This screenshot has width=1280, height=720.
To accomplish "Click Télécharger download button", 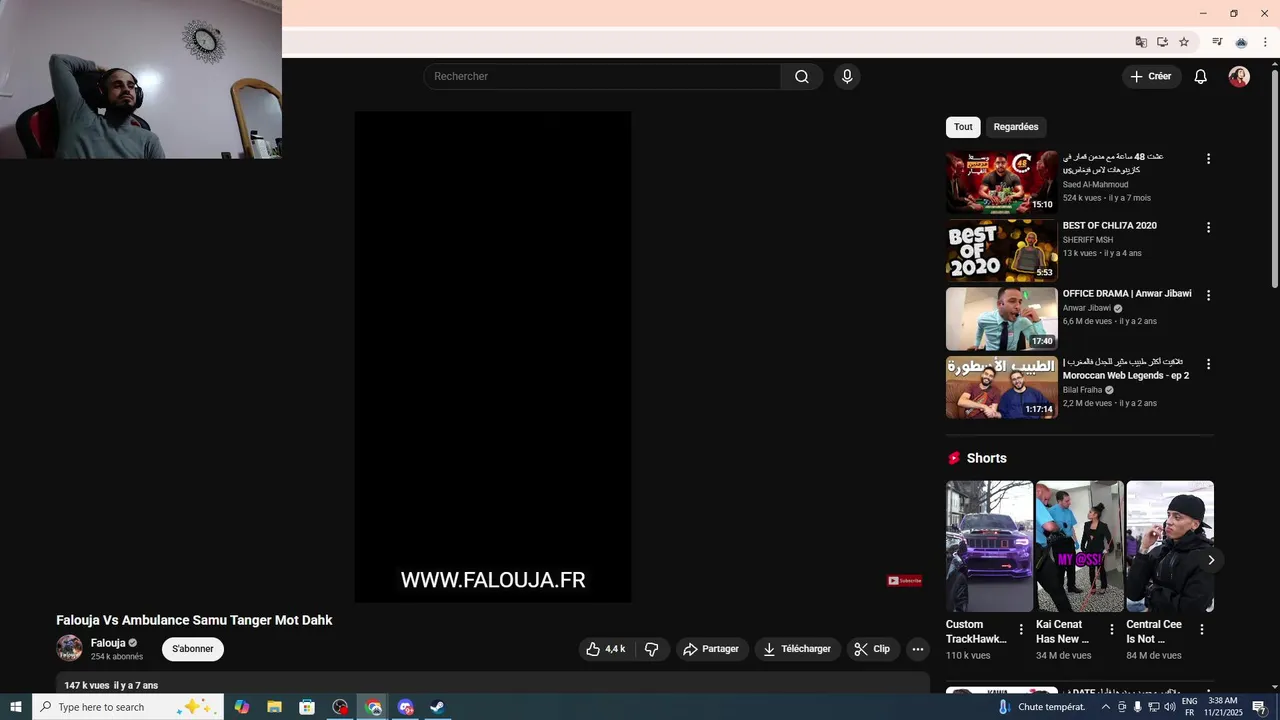I will click(x=797, y=649).
